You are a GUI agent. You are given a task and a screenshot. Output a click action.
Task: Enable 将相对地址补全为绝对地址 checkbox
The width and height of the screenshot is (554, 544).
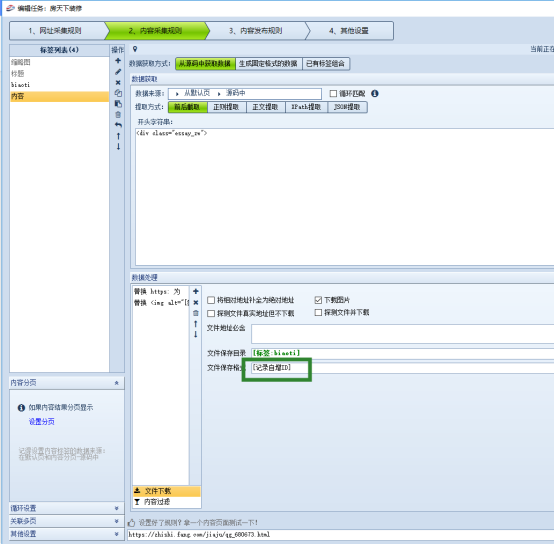211,300
